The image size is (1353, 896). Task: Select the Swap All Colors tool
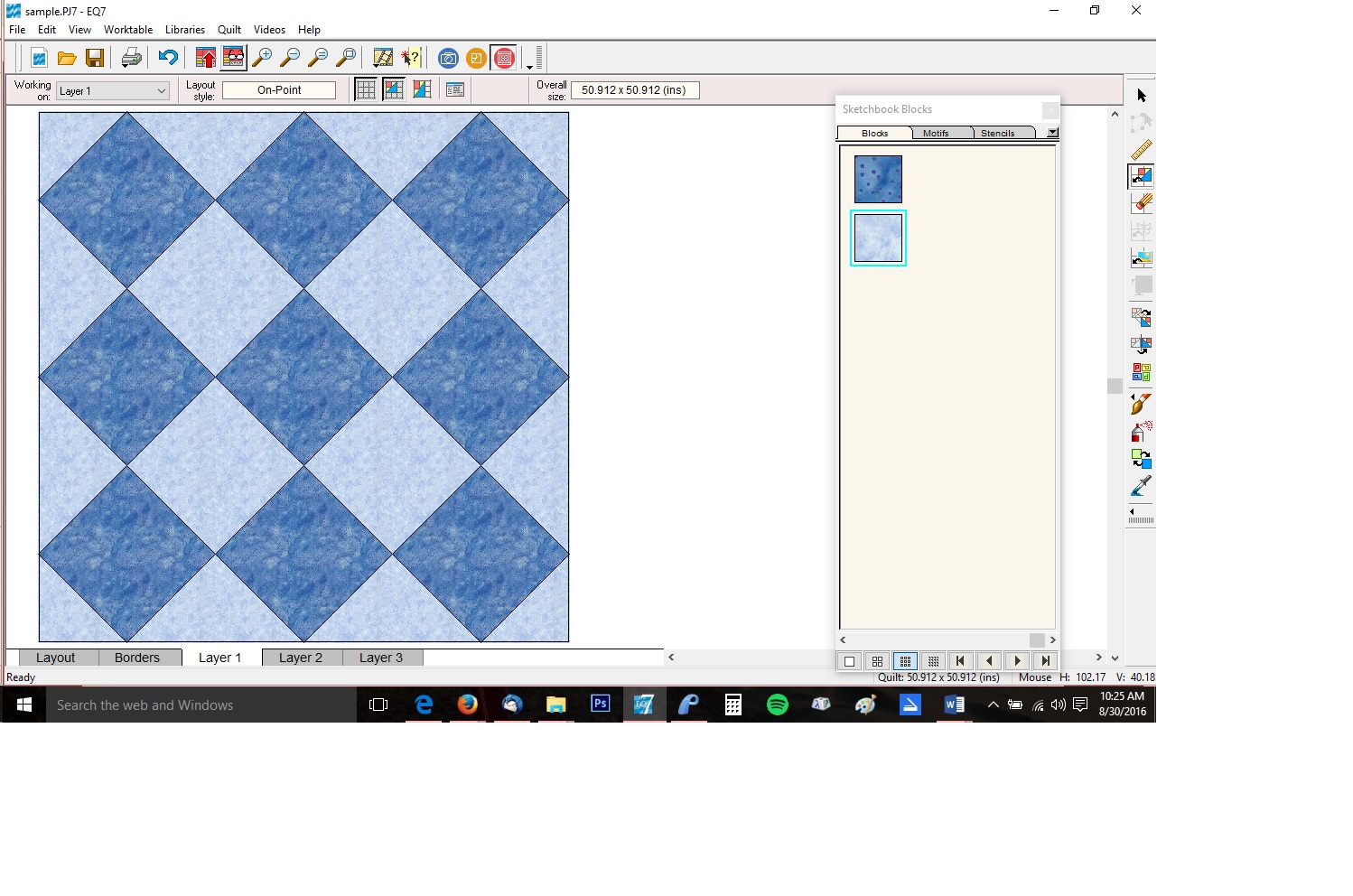(x=1141, y=459)
